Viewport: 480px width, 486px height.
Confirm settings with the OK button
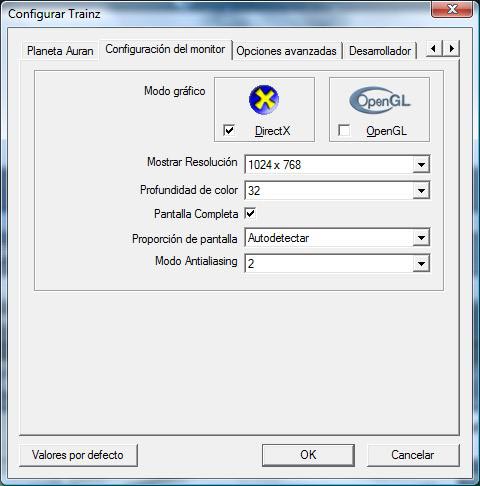[x=308, y=455]
